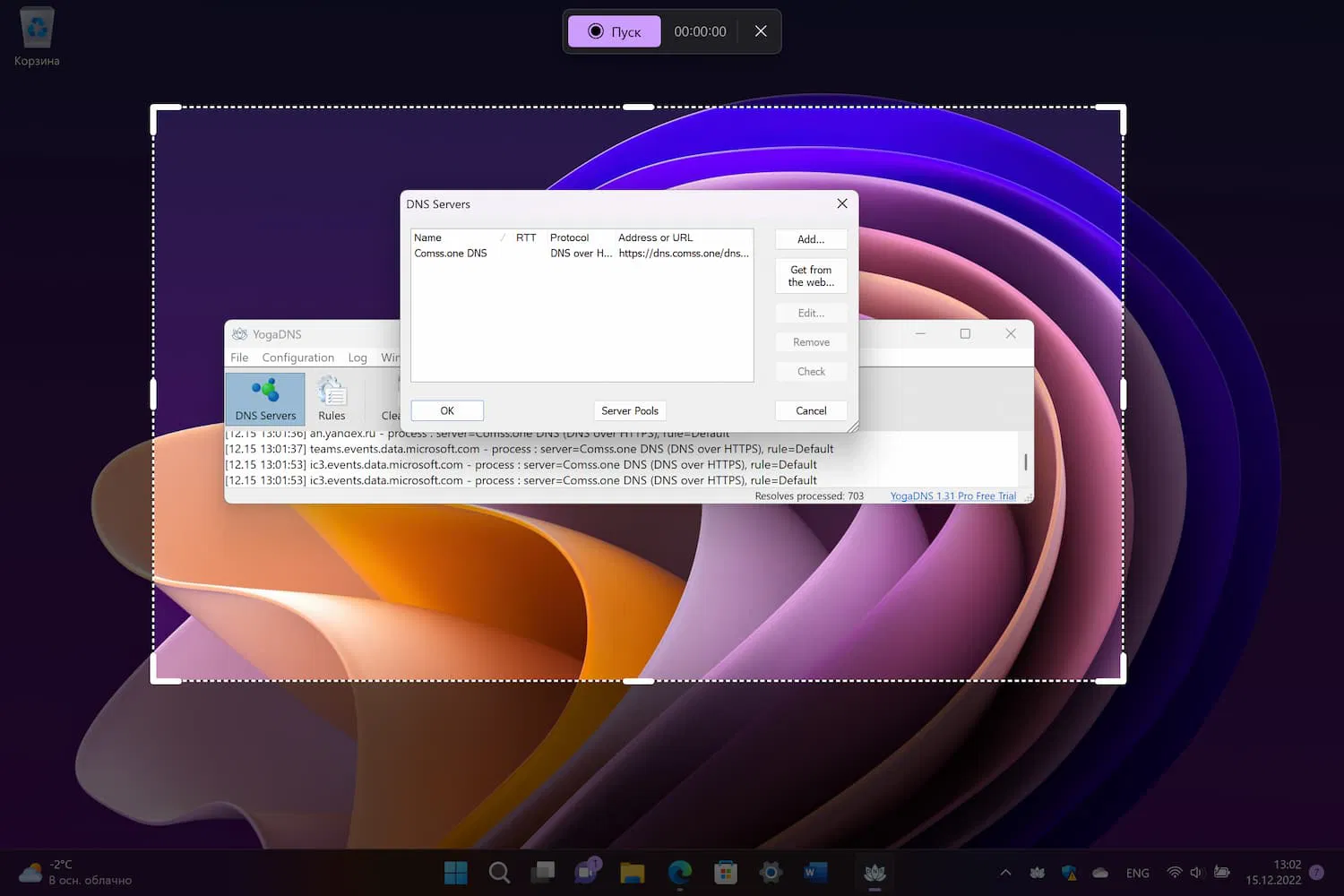Viewport: 1344px width, 896px height.
Task: Click the Server Pools button
Action: [x=629, y=410]
